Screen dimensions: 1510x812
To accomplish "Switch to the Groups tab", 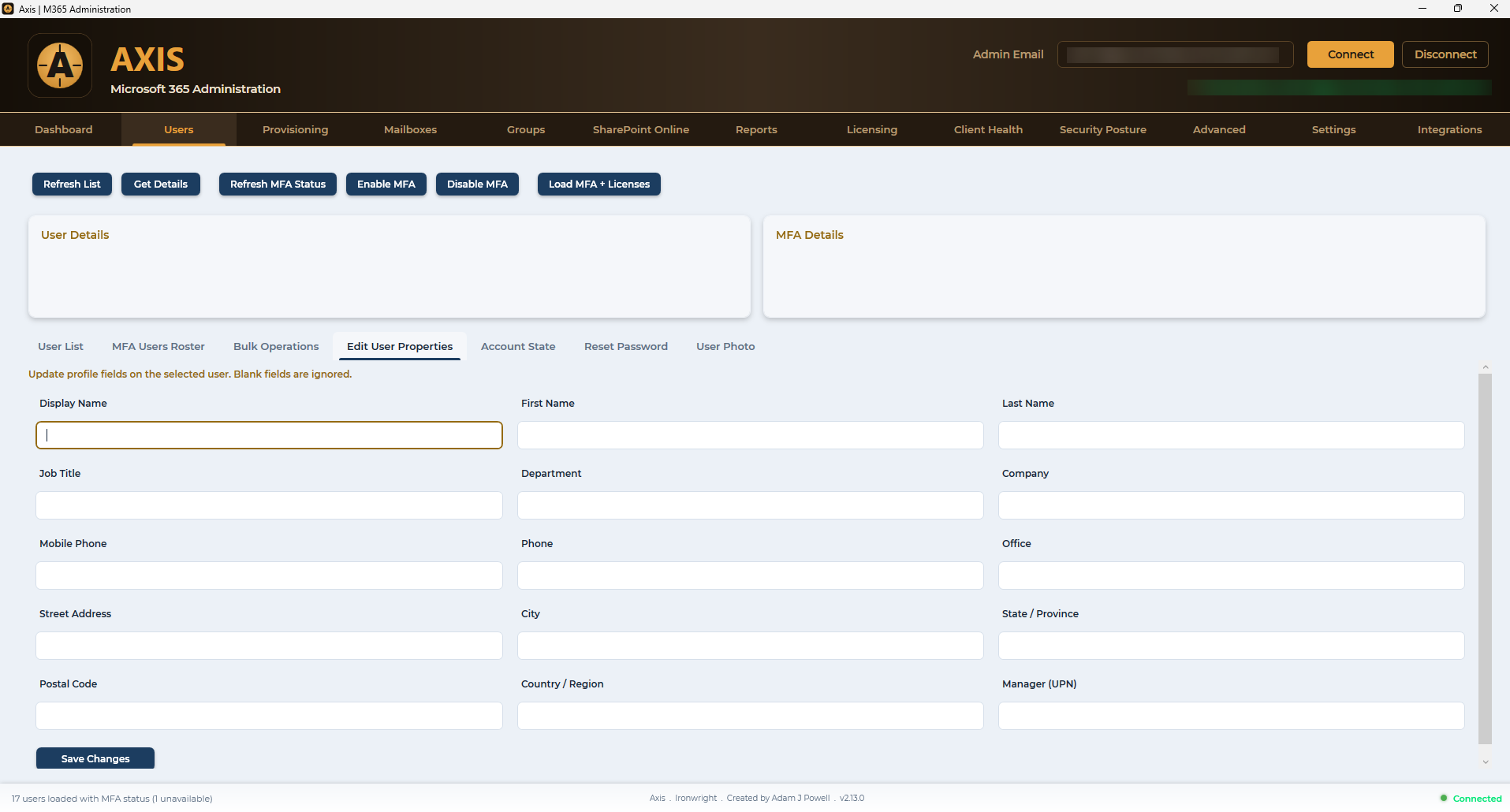I will (x=526, y=129).
